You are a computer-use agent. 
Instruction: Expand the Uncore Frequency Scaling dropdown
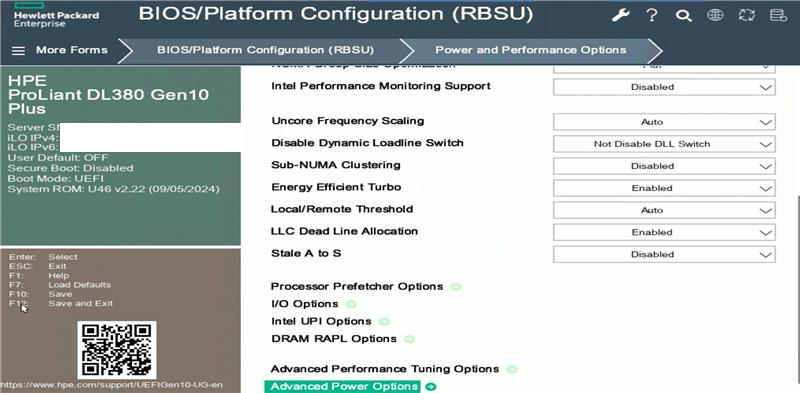tap(664, 122)
